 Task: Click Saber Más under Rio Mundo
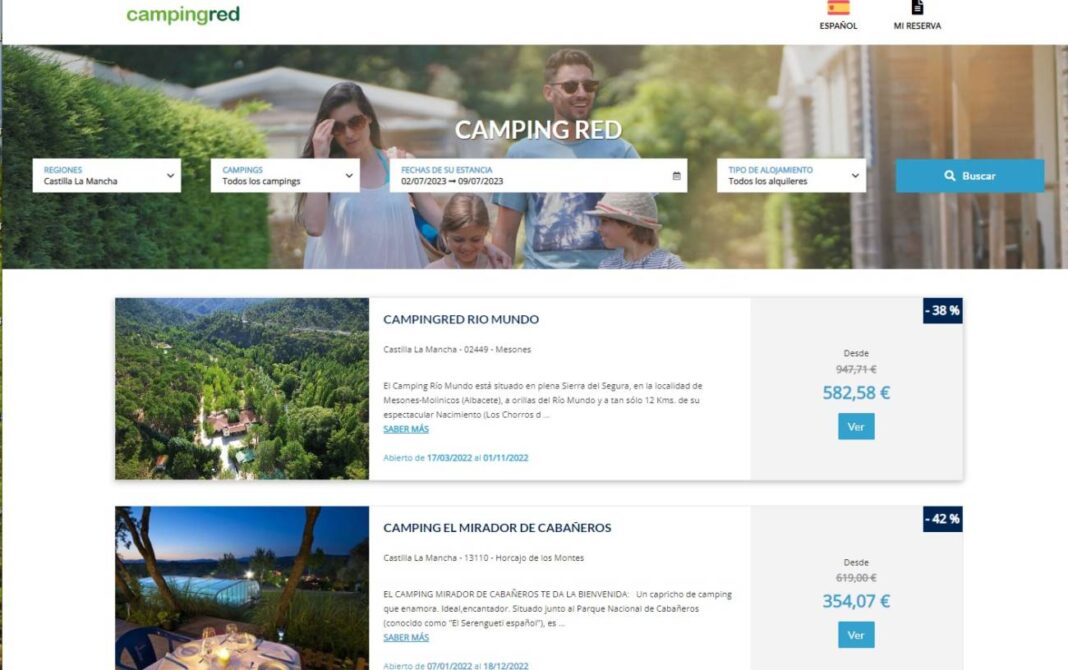[406, 429]
